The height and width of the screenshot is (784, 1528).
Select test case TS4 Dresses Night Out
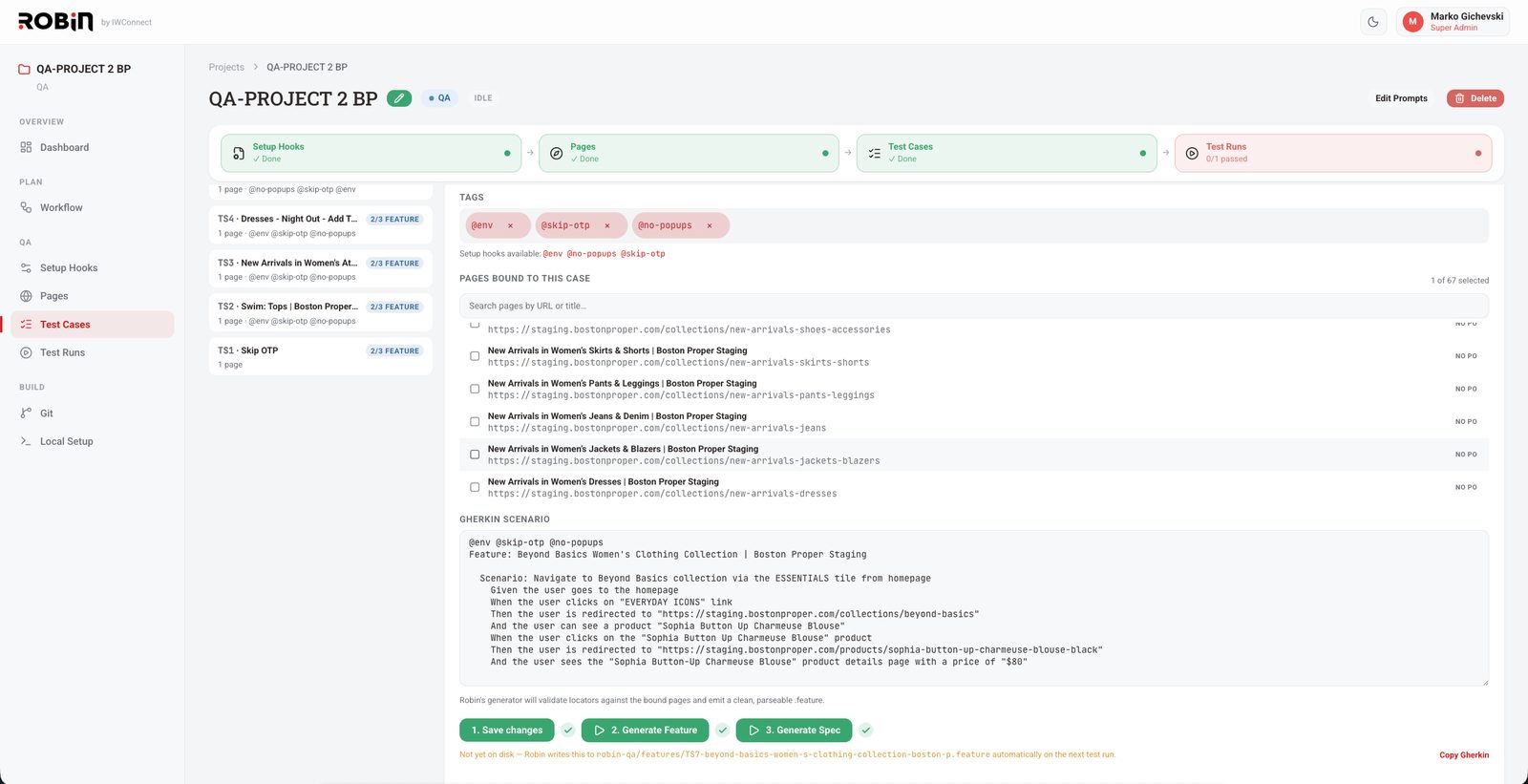[x=321, y=225]
